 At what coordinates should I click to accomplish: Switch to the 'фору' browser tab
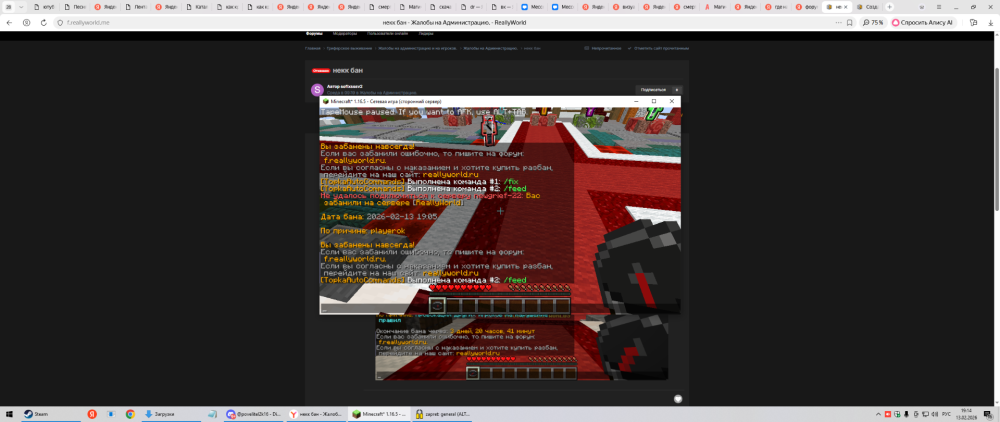click(x=805, y=6)
